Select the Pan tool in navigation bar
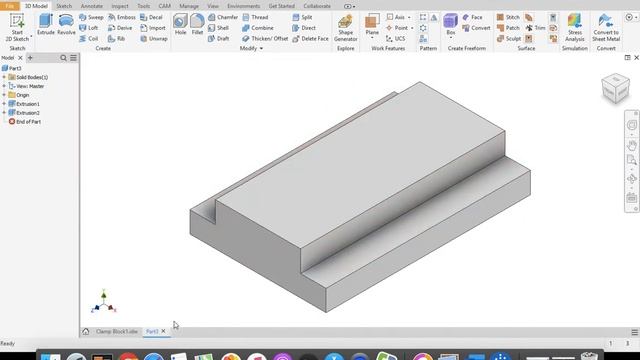 (632, 145)
